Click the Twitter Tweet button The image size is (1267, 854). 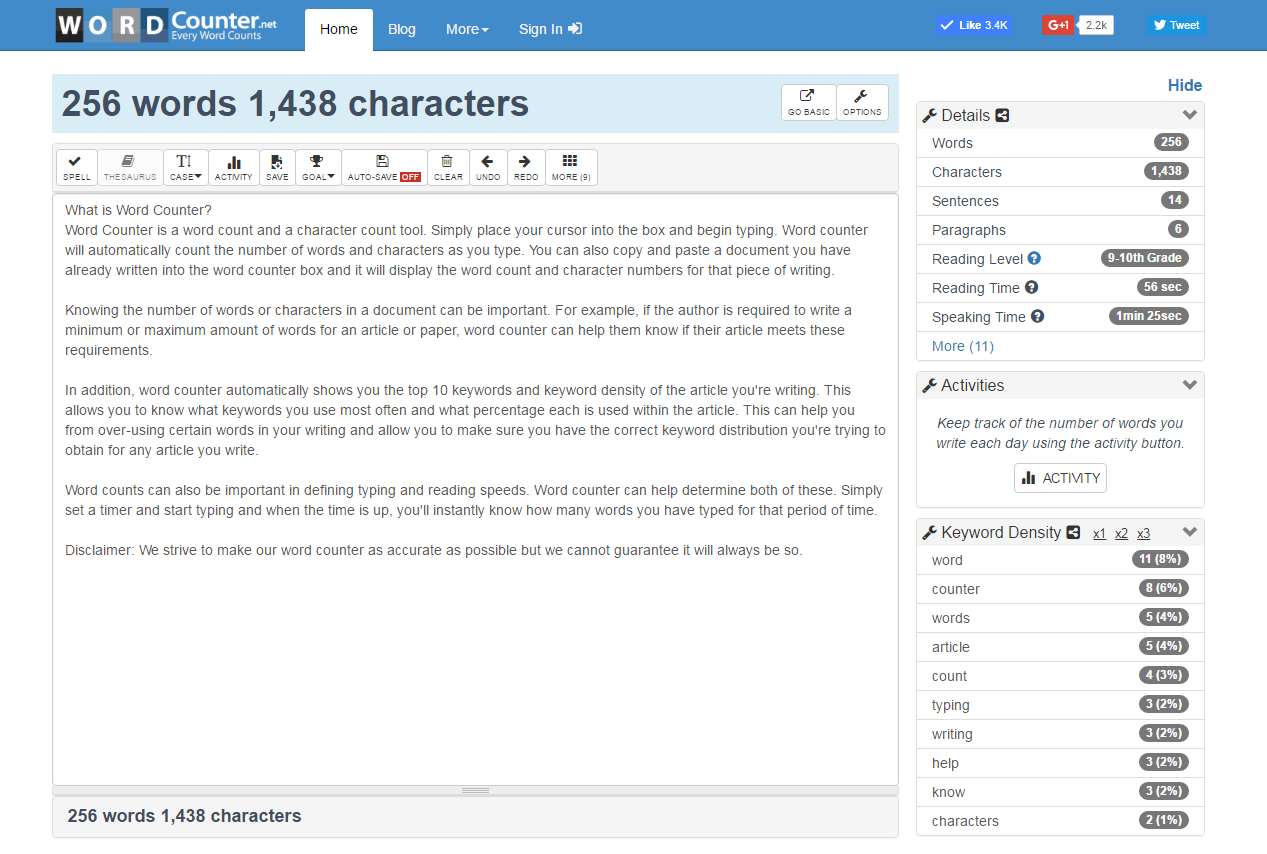pyautogui.click(x=1177, y=25)
